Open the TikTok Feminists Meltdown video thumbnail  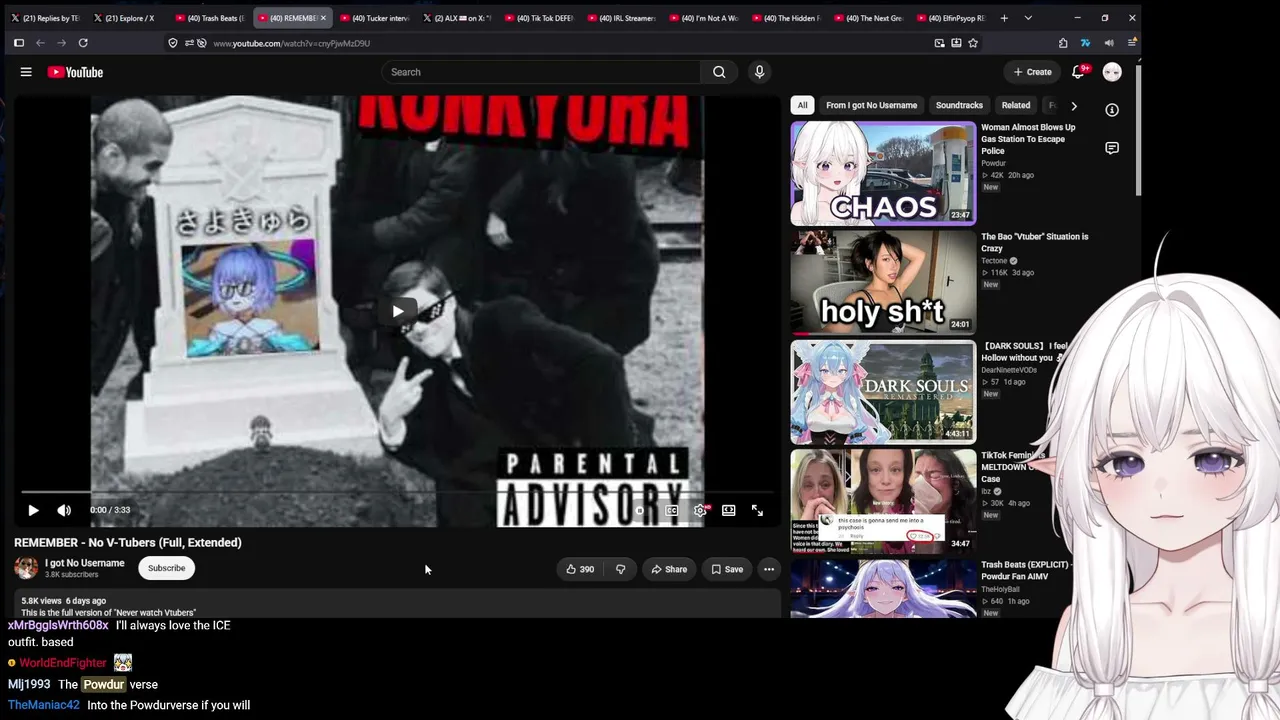[x=883, y=501]
